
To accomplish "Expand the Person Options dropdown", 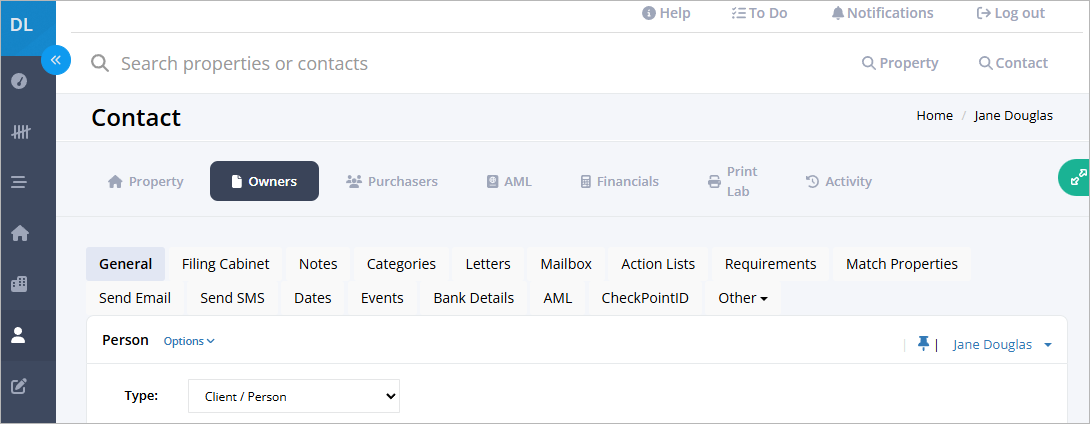I will pyautogui.click(x=189, y=341).
